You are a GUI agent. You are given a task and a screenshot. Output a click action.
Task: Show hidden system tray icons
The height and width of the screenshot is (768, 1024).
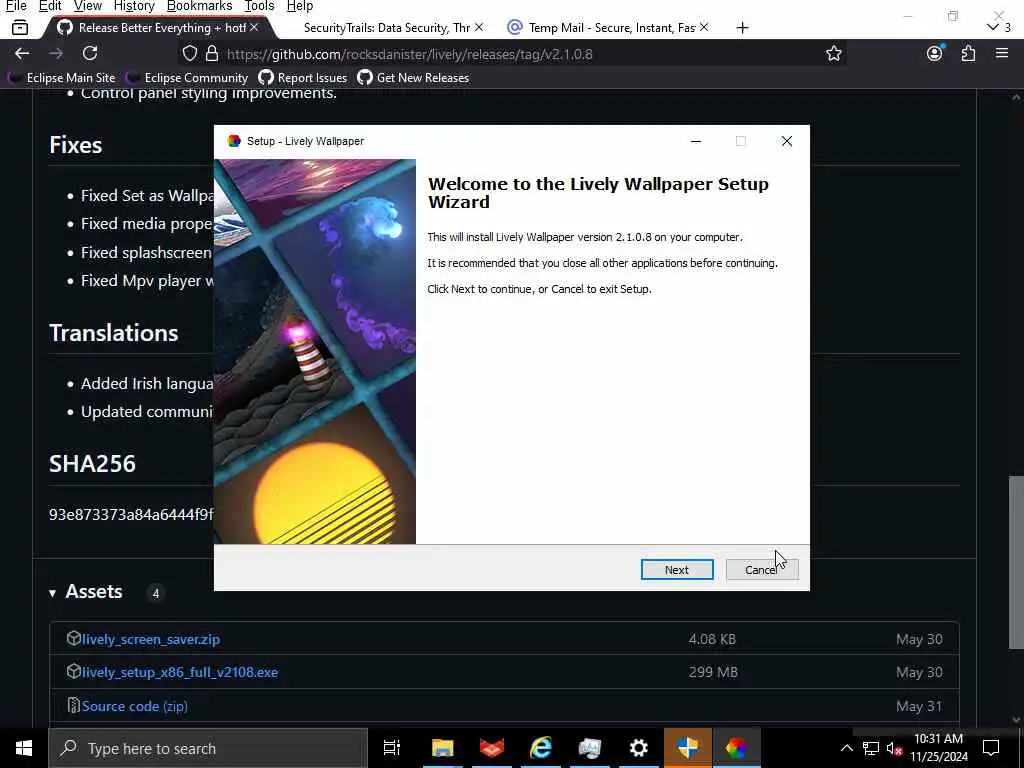coord(846,748)
